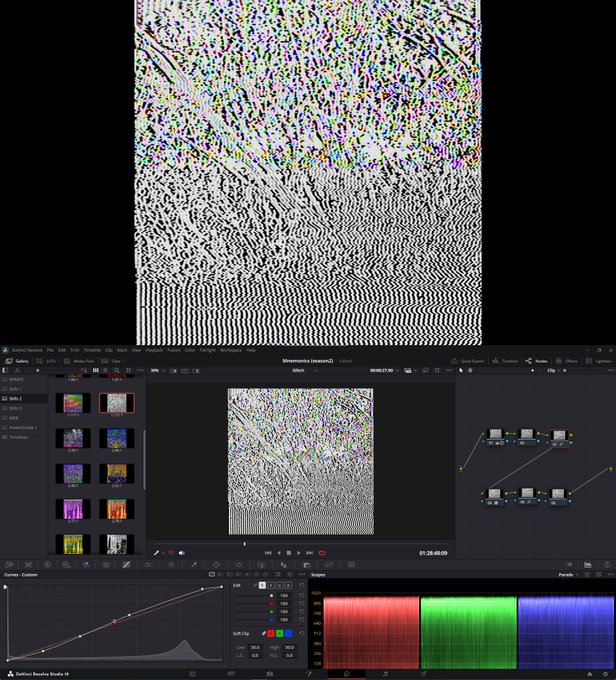Screen dimensions: 616x680
Task: Toggle the Nodes panel
Action: coord(537,361)
